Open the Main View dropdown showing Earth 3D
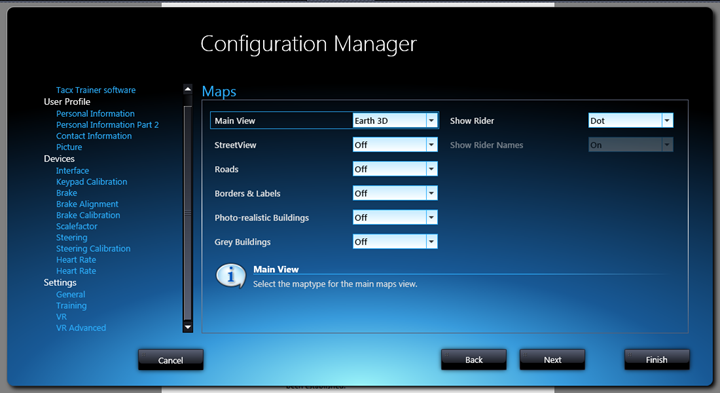720x393 pixels. pos(395,121)
